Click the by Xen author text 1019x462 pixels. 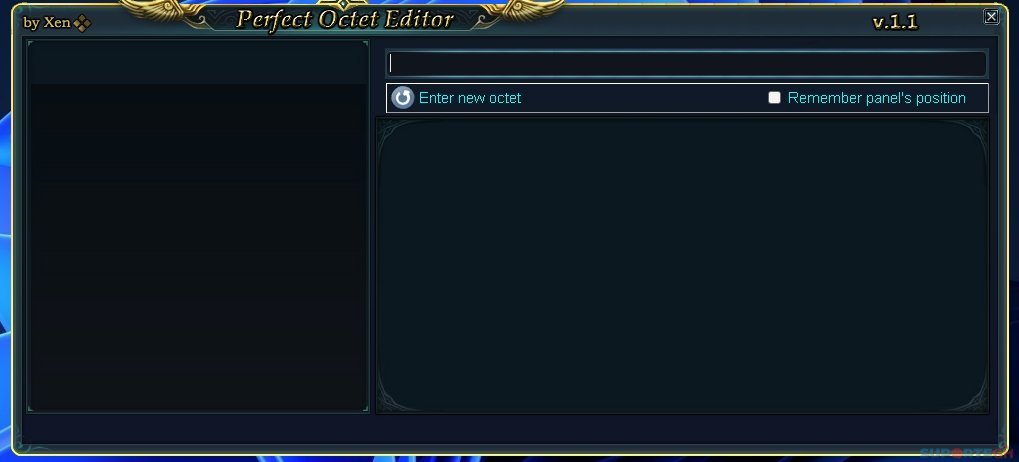coord(47,23)
